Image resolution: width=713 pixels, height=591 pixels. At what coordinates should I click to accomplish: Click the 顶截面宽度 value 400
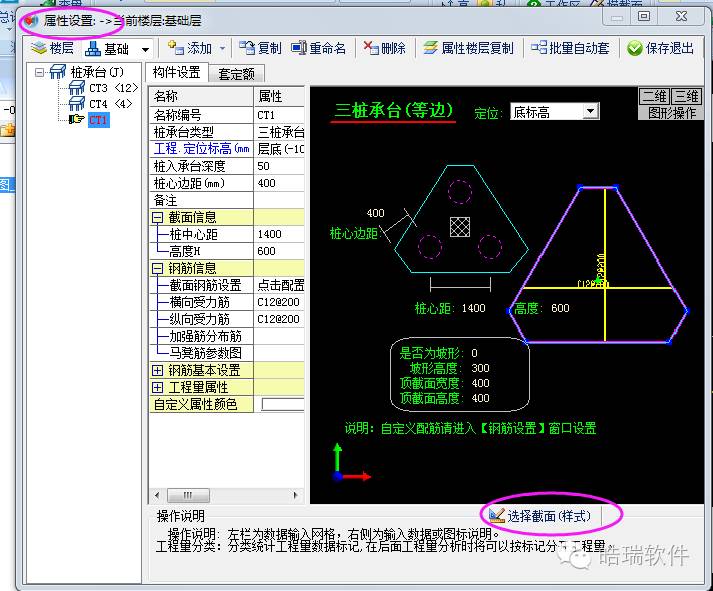(x=480, y=383)
